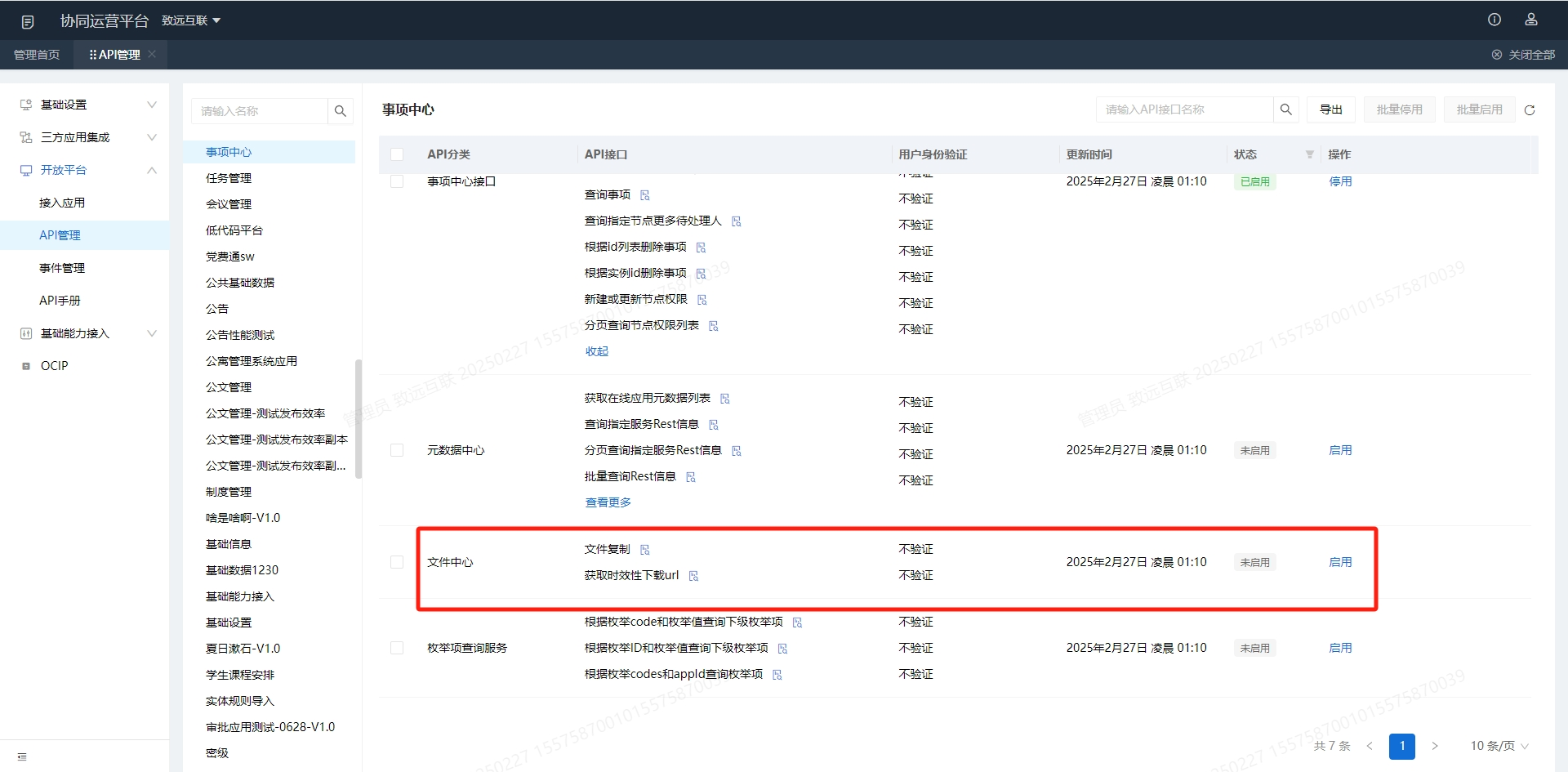
Task: Open detail icon beside 根据id列表删除事项
Action: tap(701, 248)
